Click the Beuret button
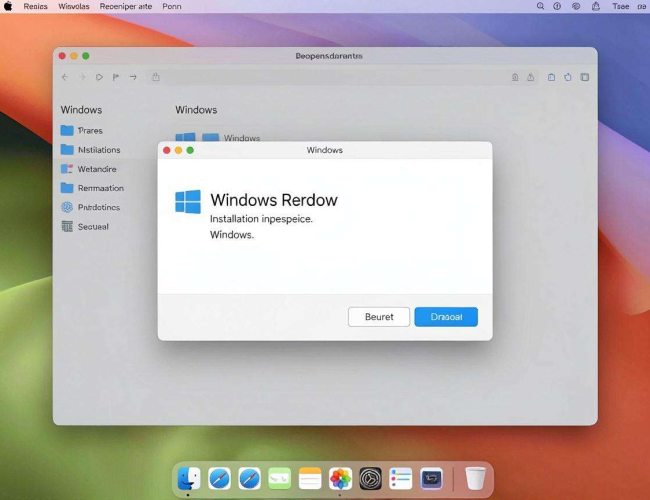650x500 pixels. pos(379,317)
